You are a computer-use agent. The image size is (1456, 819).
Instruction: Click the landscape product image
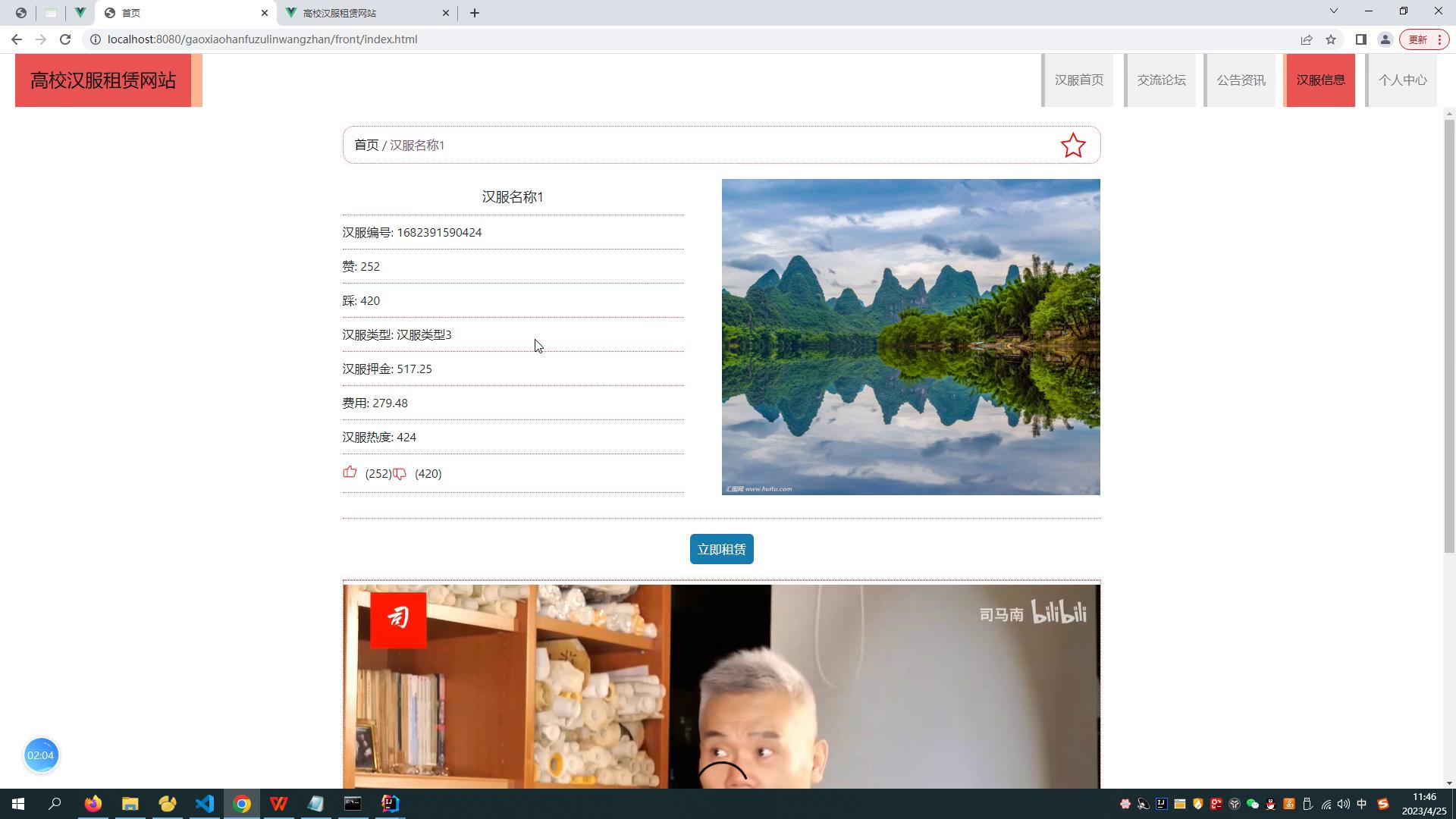tap(911, 337)
